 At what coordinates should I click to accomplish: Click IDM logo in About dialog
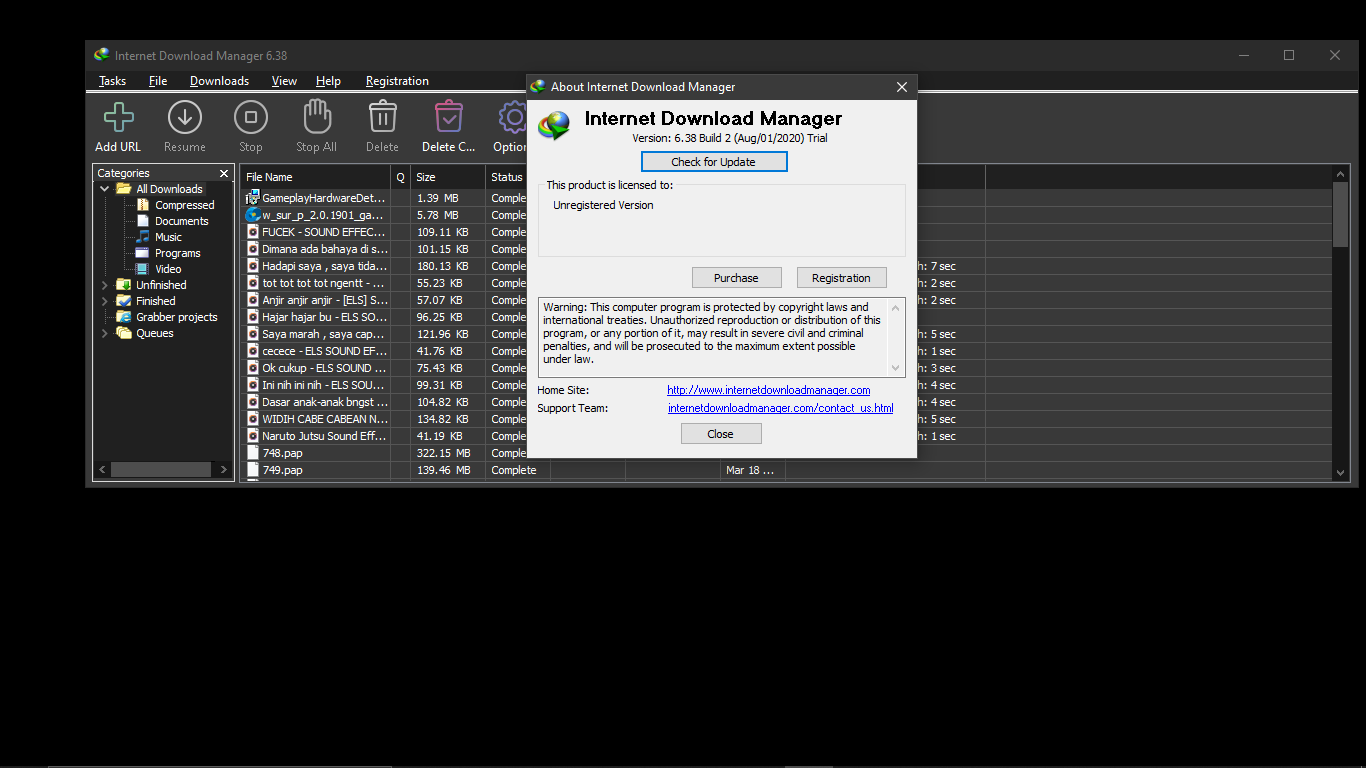coord(554,125)
